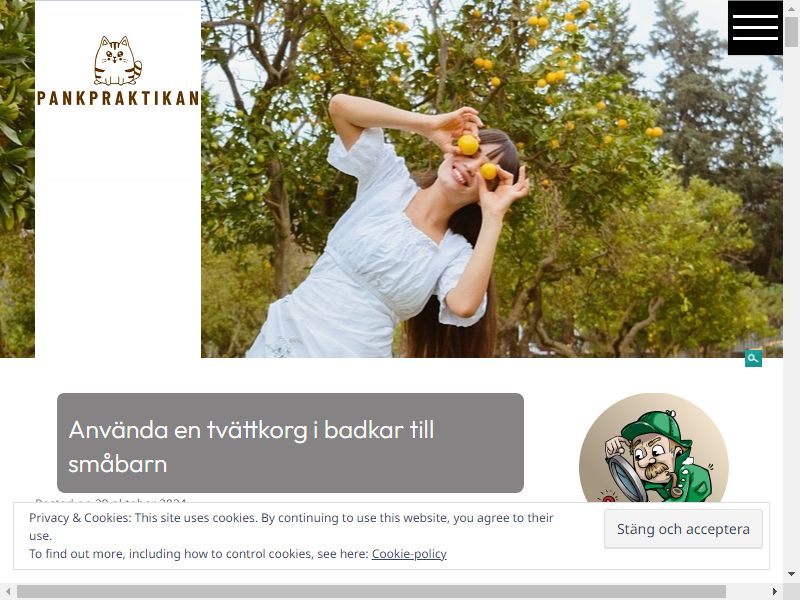Image resolution: width=800 pixels, height=600 pixels.
Task: Click the down arrow on vertical scrollbar
Action: [x=791, y=574]
